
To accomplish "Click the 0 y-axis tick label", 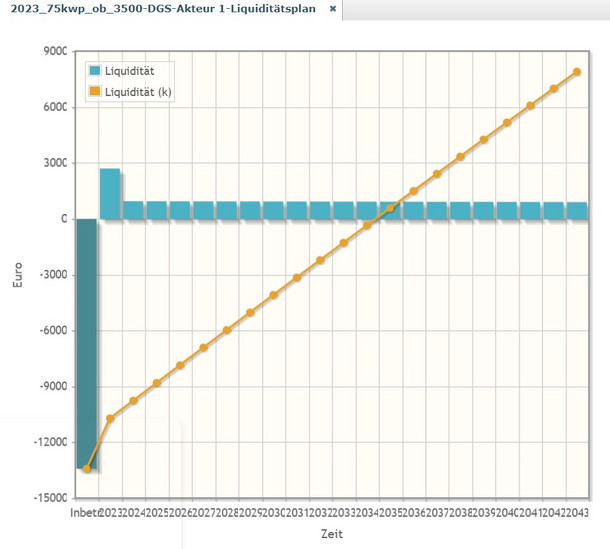I will pyautogui.click(x=63, y=219).
